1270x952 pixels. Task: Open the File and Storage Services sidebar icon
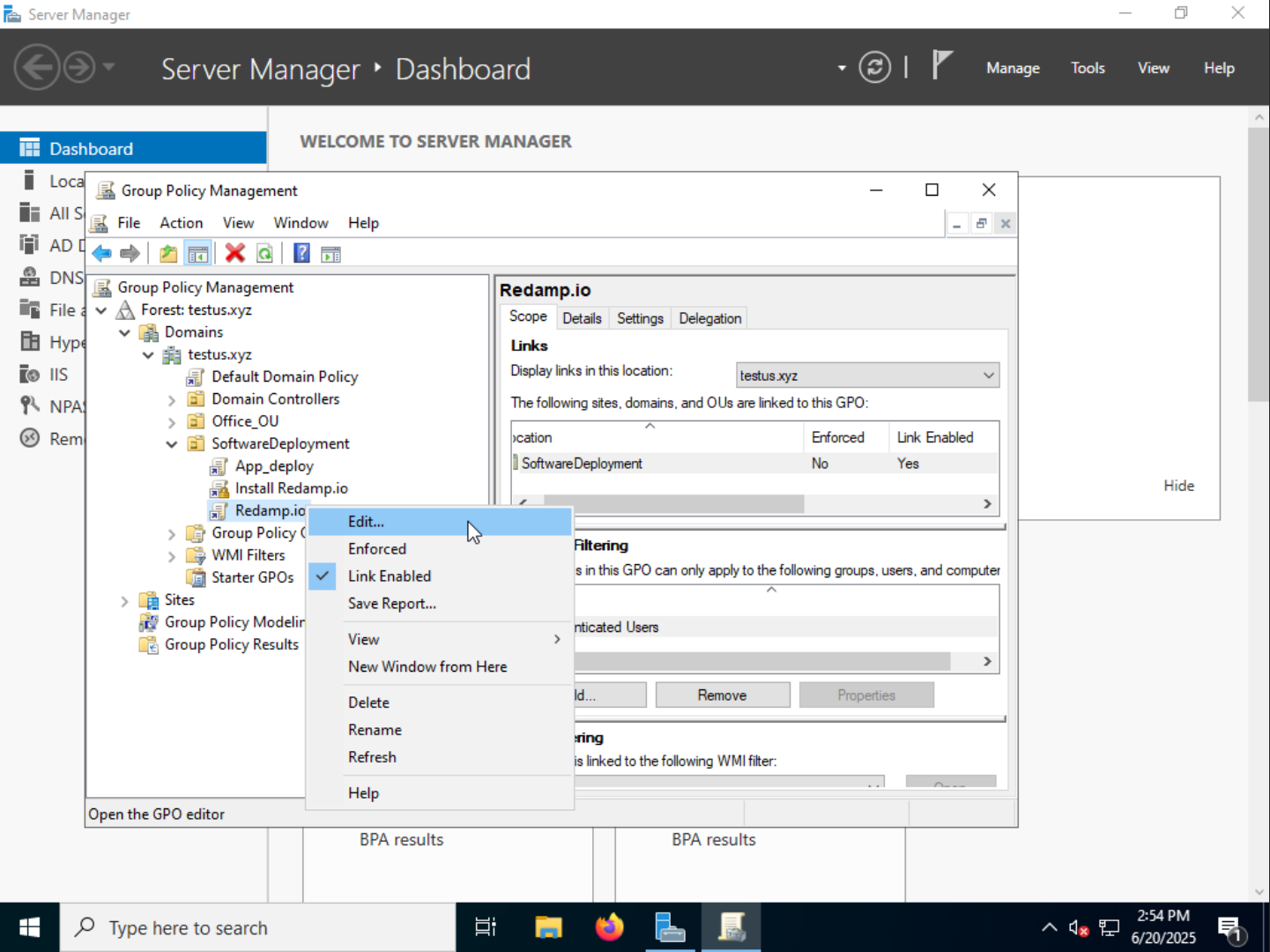(30, 309)
